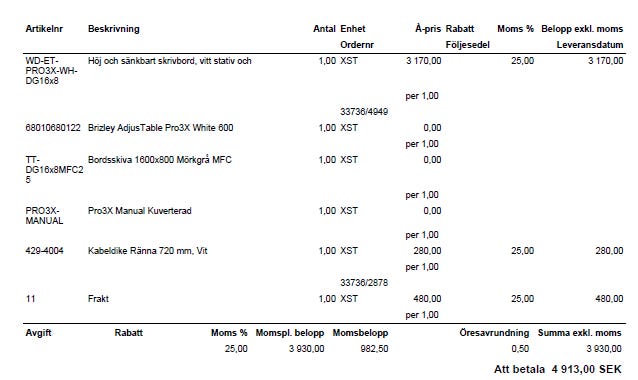Screen dimensions: 638x380
Task: Click the Bordsskiva 1600x800 Mörkgrå MFC description
Action: [160, 159]
